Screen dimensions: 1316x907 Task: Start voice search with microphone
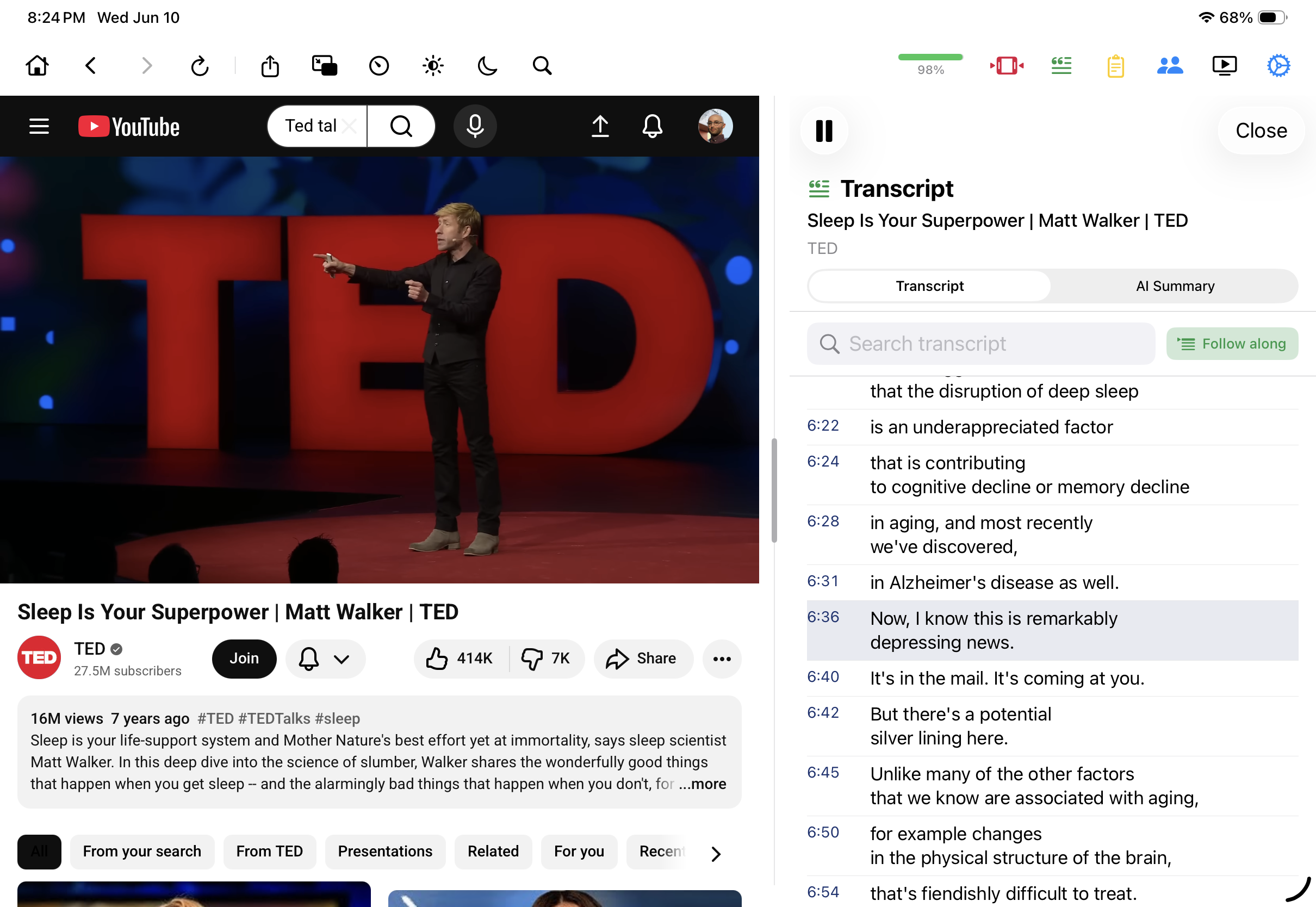coord(475,126)
